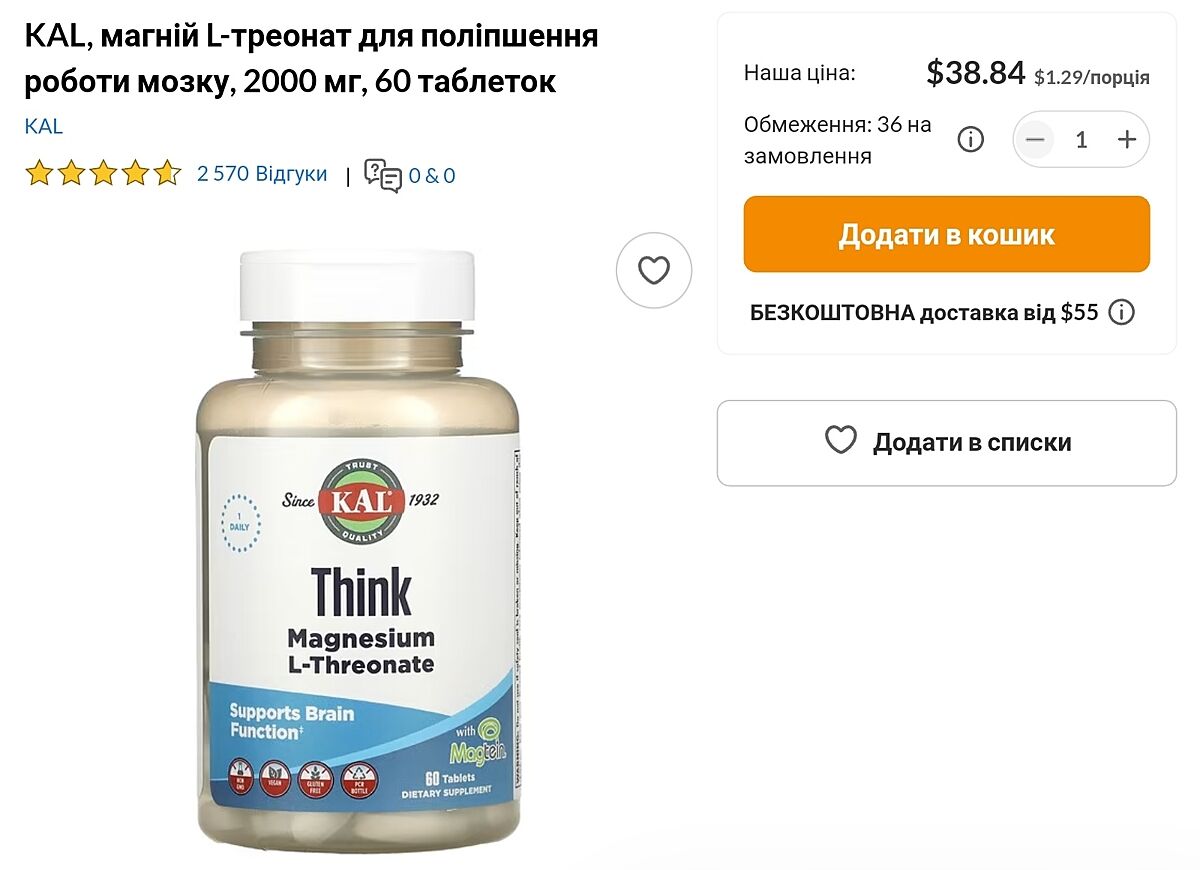Open info icon next to order limit
Screen dimensions: 1200x870
[971, 139]
